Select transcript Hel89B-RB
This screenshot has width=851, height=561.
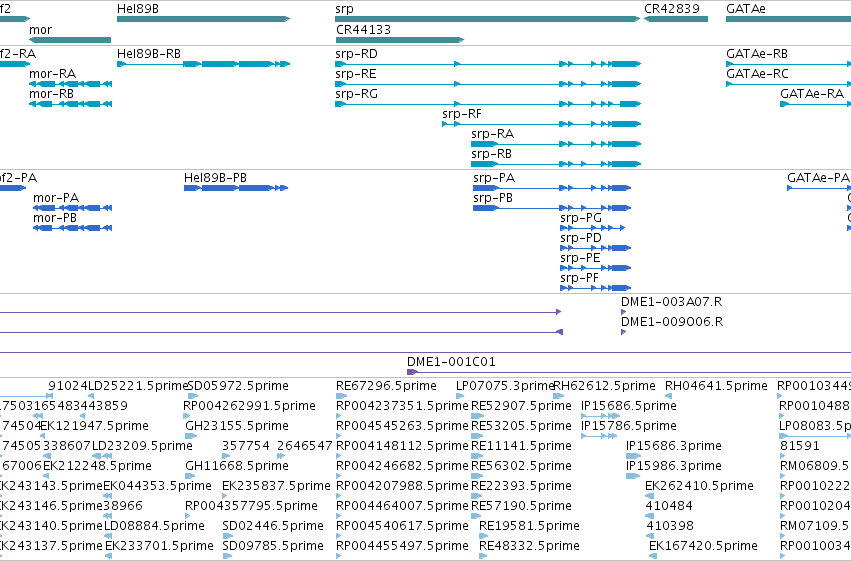click(204, 64)
